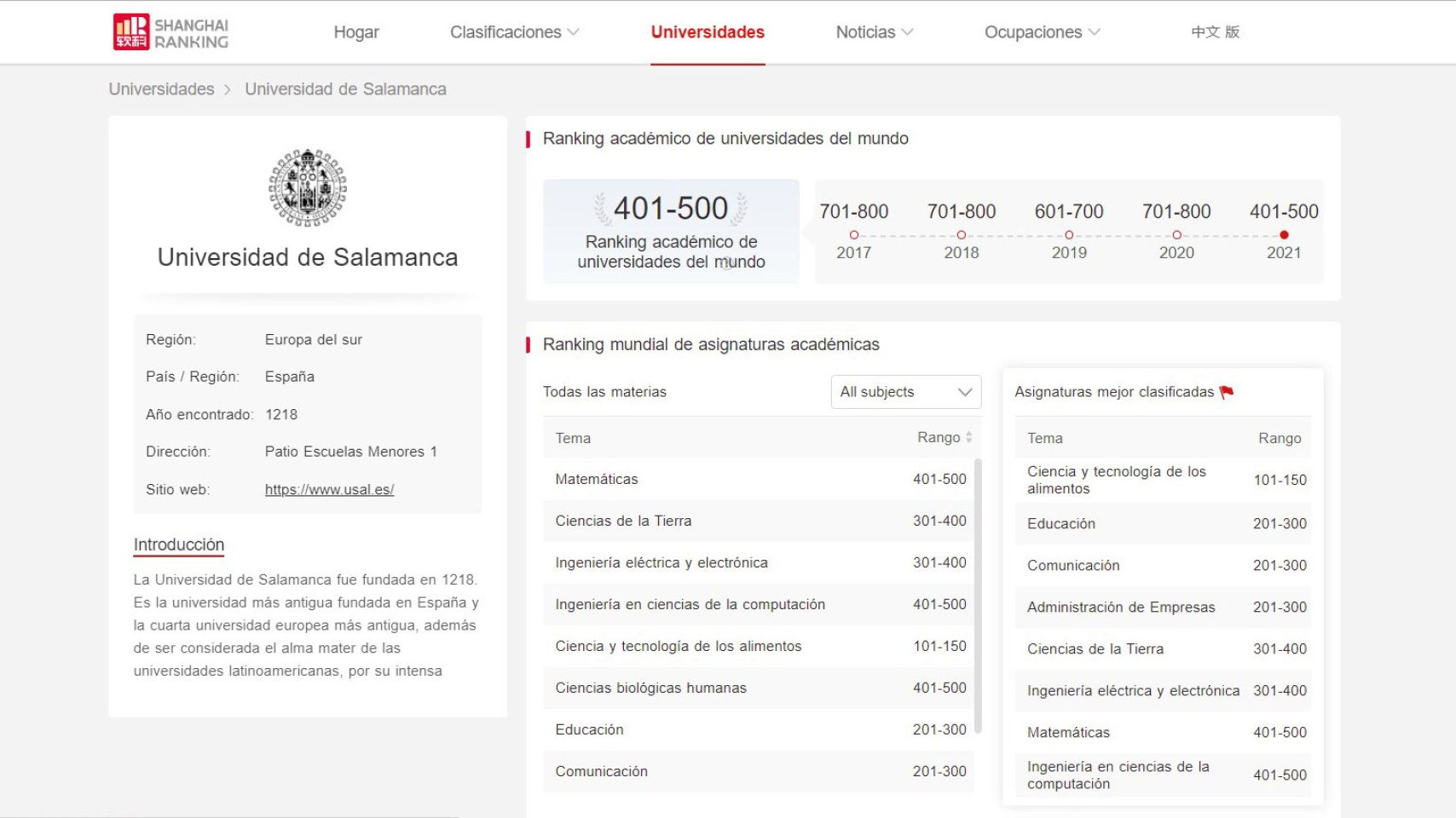
Task: Expand the Clasificaciones menu
Action: tap(514, 32)
